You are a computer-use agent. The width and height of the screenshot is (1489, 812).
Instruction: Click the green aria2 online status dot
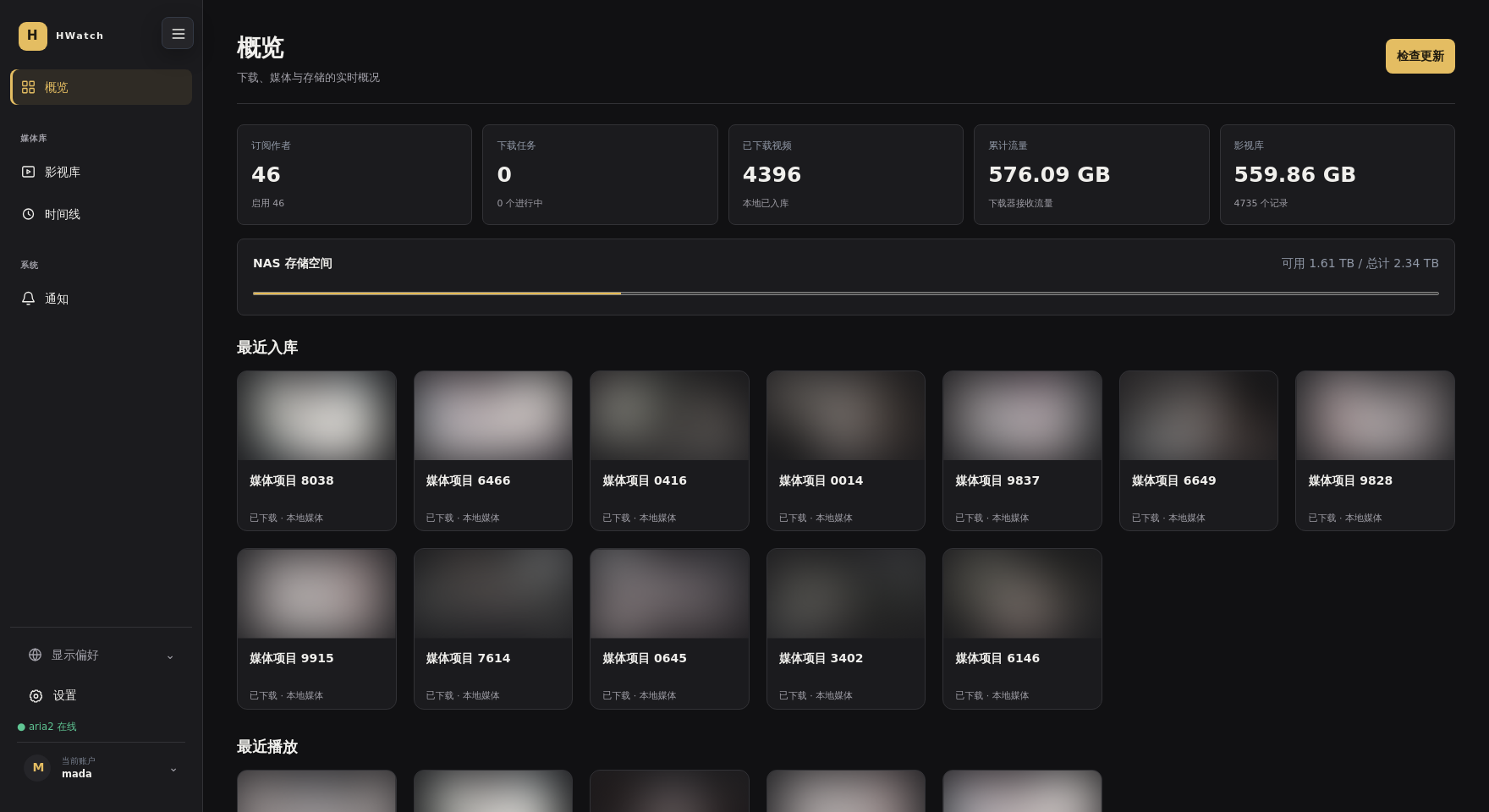click(x=21, y=727)
